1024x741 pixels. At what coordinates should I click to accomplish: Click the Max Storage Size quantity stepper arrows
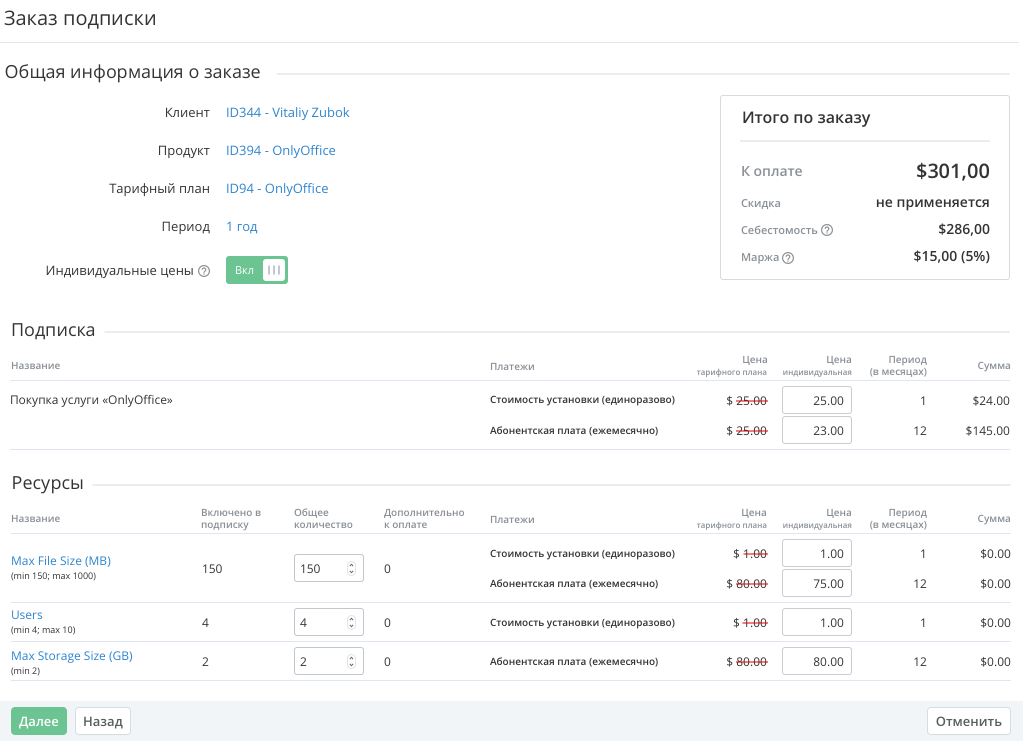(x=351, y=662)
